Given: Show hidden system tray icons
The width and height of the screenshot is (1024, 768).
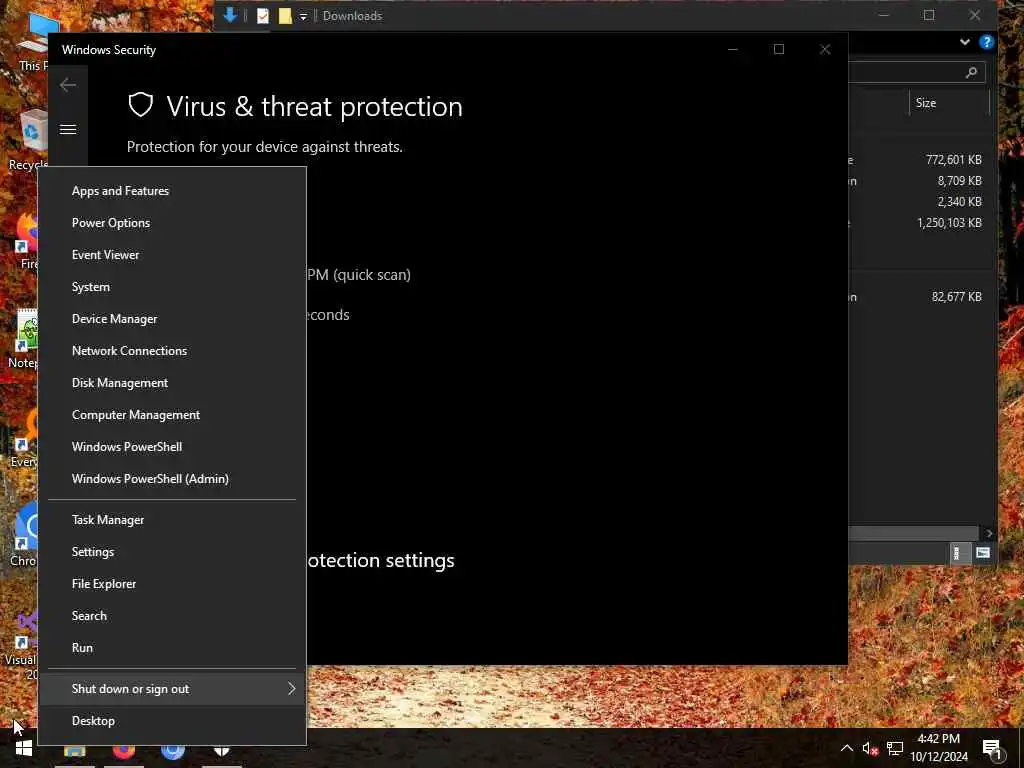Looking at the screenshot, I should [x=846, y=748].
